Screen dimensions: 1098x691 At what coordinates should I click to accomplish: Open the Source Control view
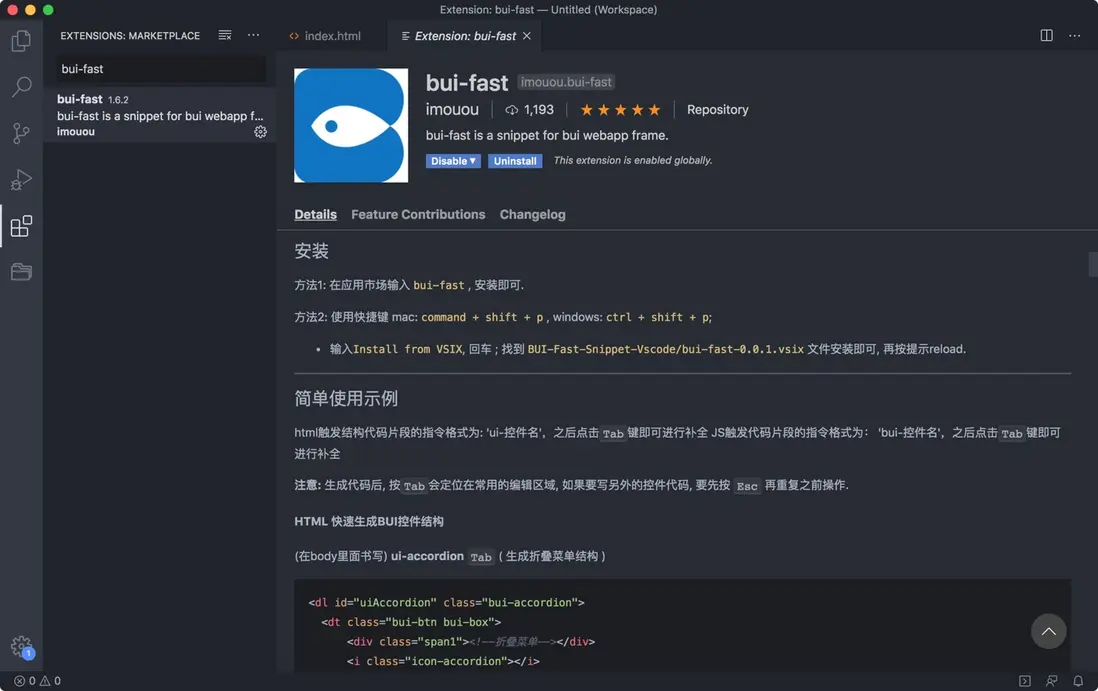[21, 134]
